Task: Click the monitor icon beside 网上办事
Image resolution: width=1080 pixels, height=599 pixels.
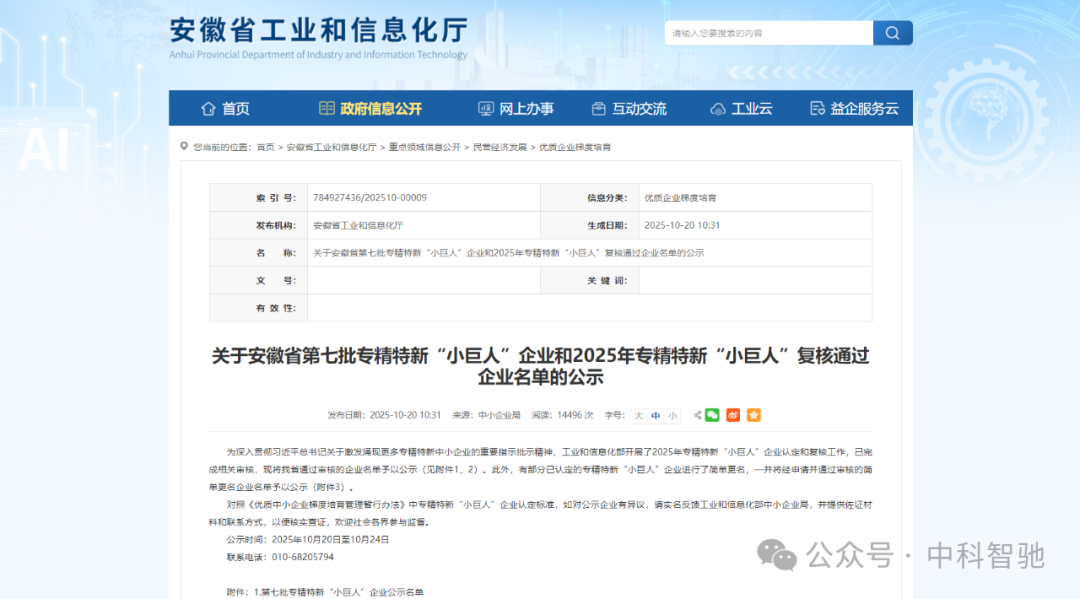Action: (486, 109)
